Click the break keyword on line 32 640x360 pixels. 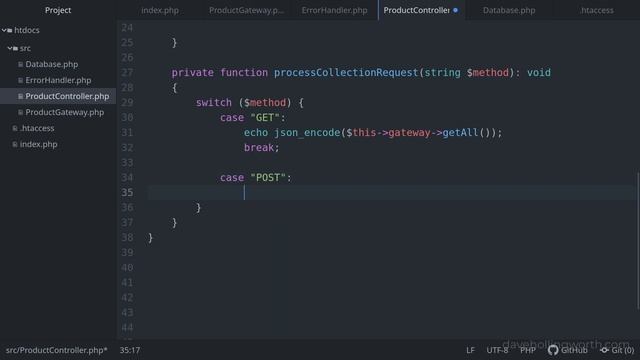(259, 147)
